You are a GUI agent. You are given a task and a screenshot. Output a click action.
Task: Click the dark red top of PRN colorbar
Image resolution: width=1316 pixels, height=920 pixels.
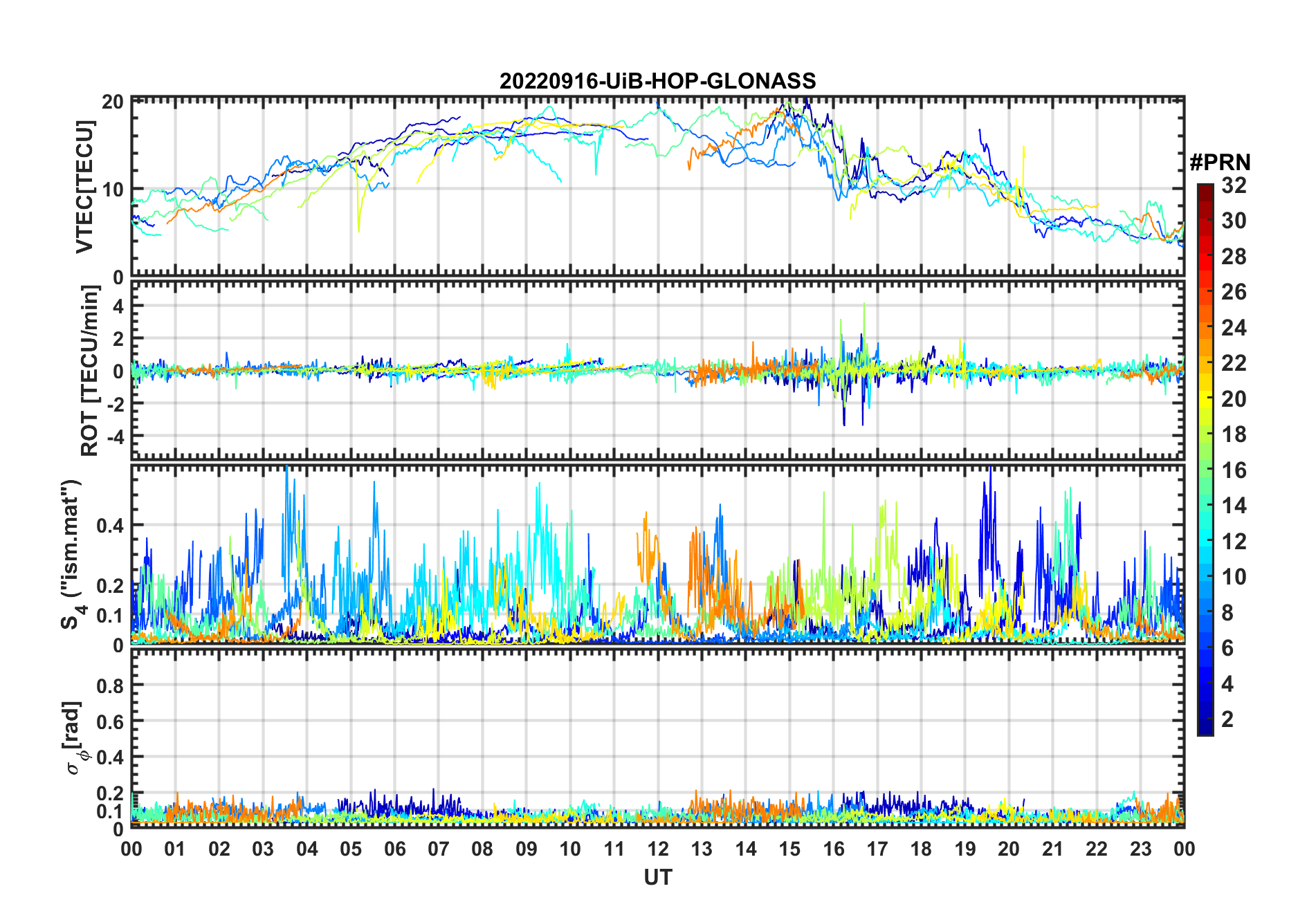pos(1205,189)
